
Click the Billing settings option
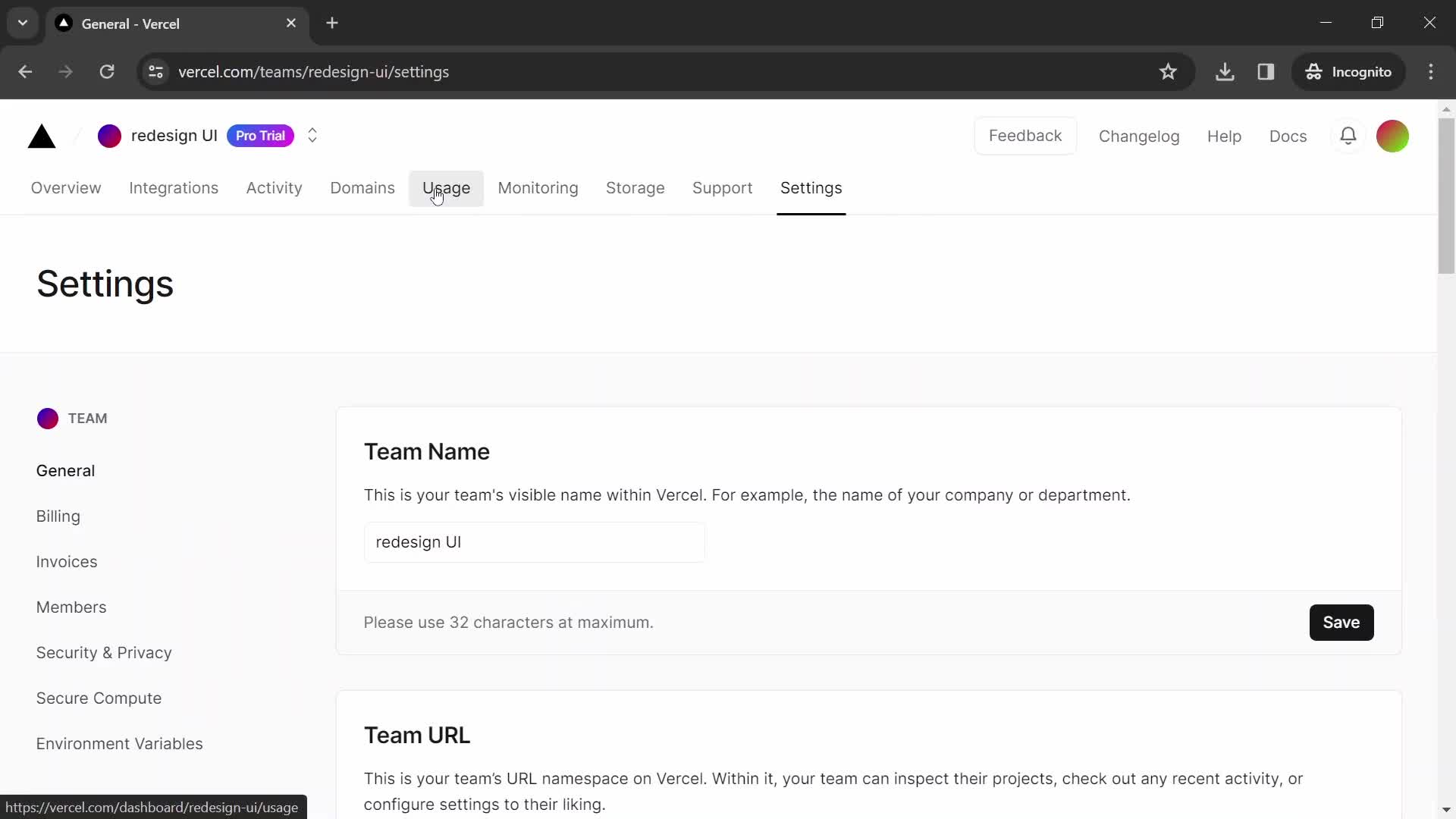[x=57, y=515]
